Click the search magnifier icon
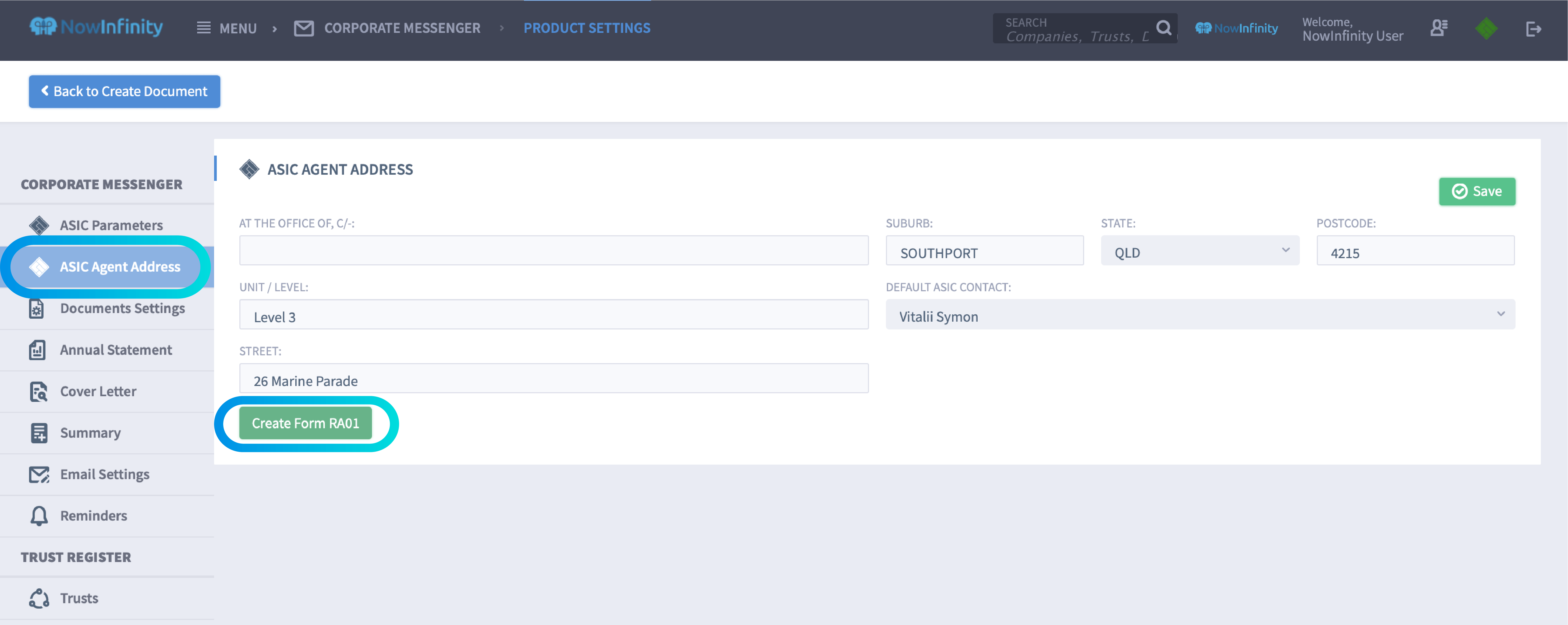The image size is (1568, 625). click(x=1164, y=27)
